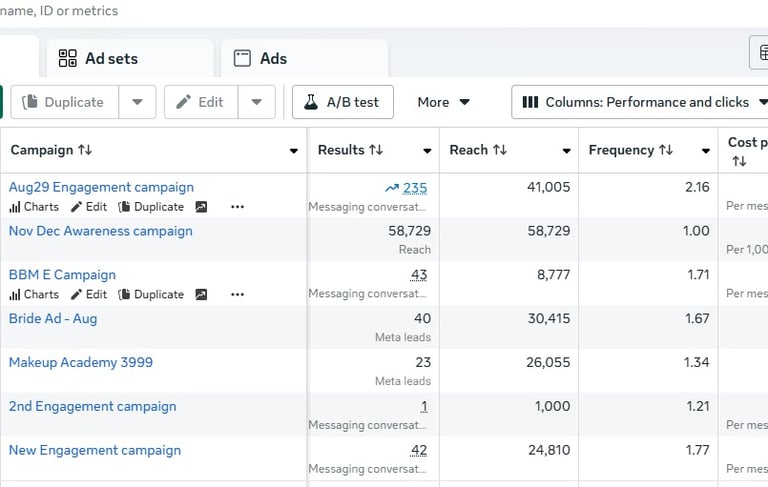The image size is (768, 487).
Task: Open the insights icon for BBM E Campaign
Action: pos(201,295)
